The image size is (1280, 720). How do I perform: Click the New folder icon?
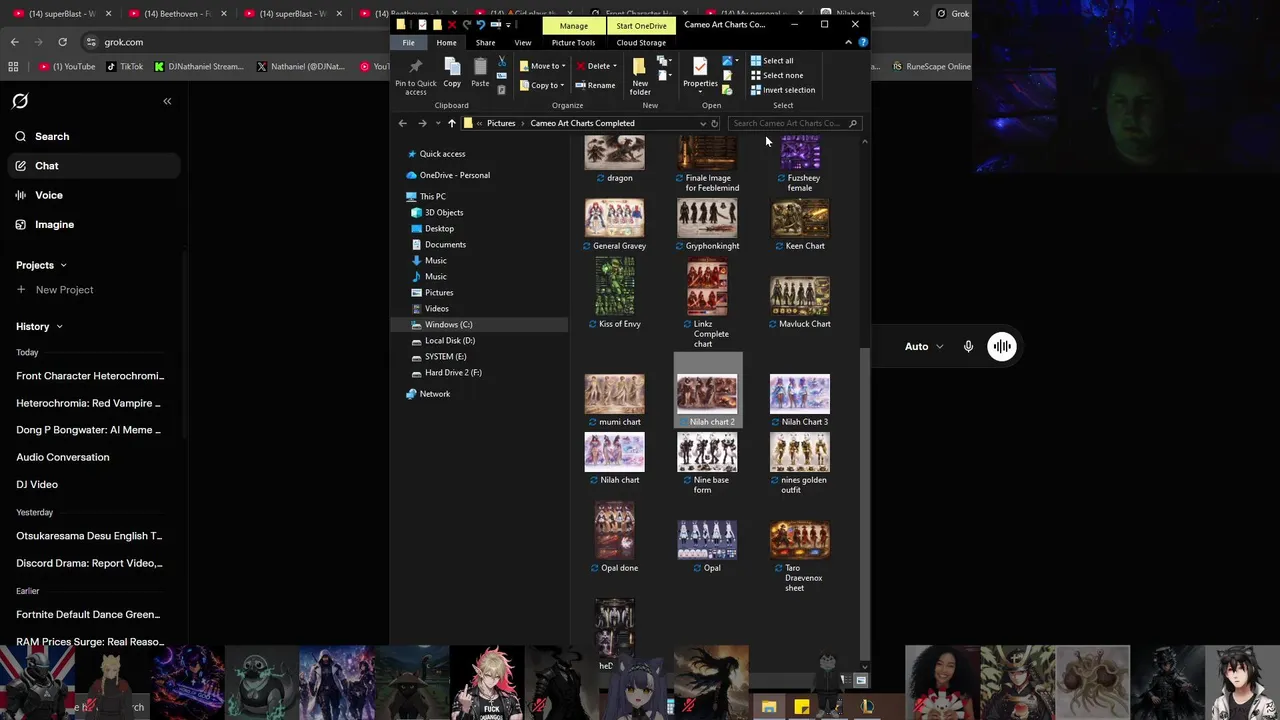tap(640, 67)
